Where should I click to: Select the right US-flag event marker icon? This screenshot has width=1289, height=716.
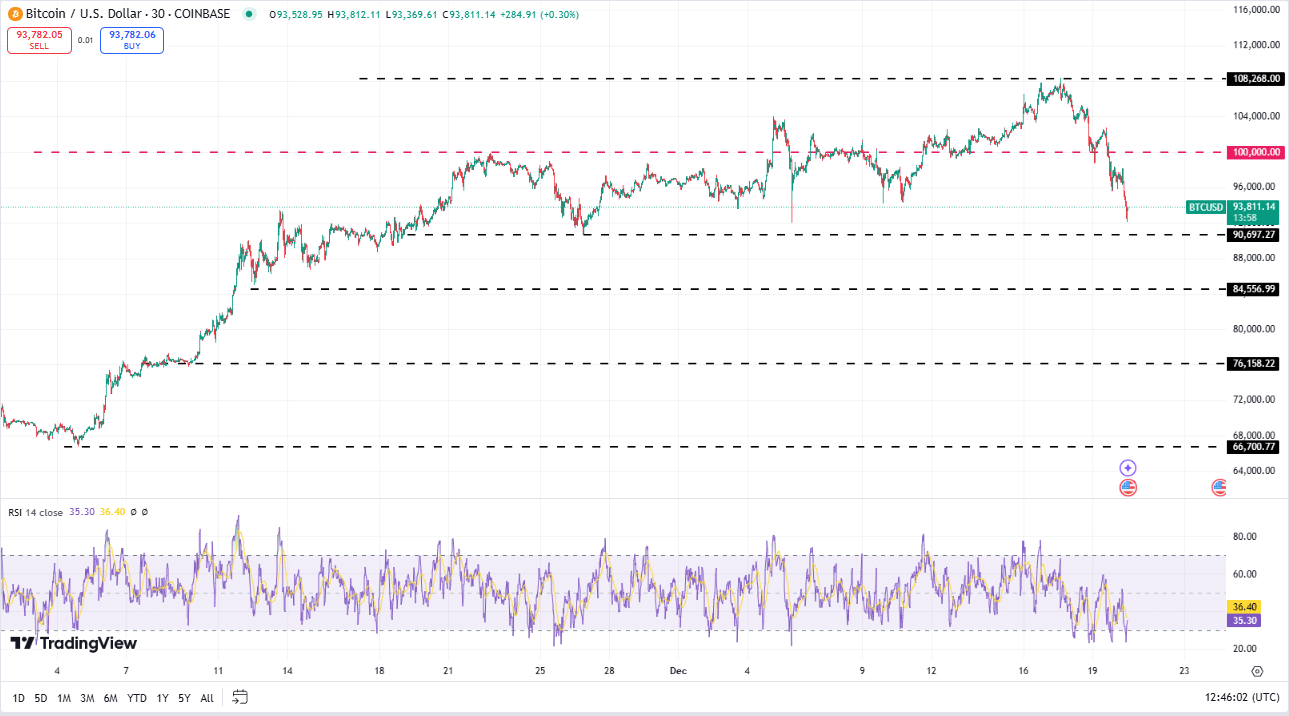pyautogui.click(x=1221, y=489)
